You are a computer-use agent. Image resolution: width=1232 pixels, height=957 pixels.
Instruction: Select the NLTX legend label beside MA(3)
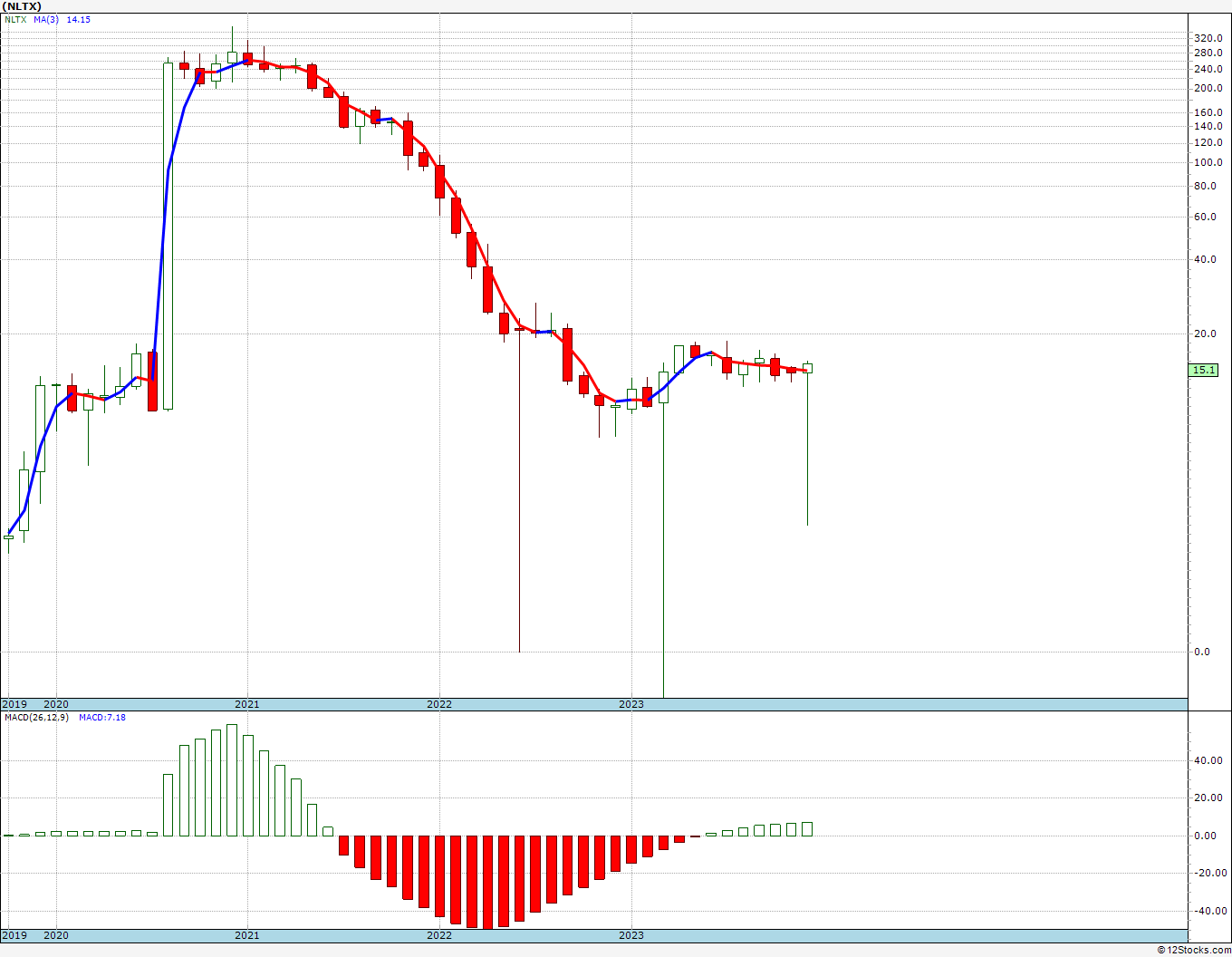(x=15, y=19)
